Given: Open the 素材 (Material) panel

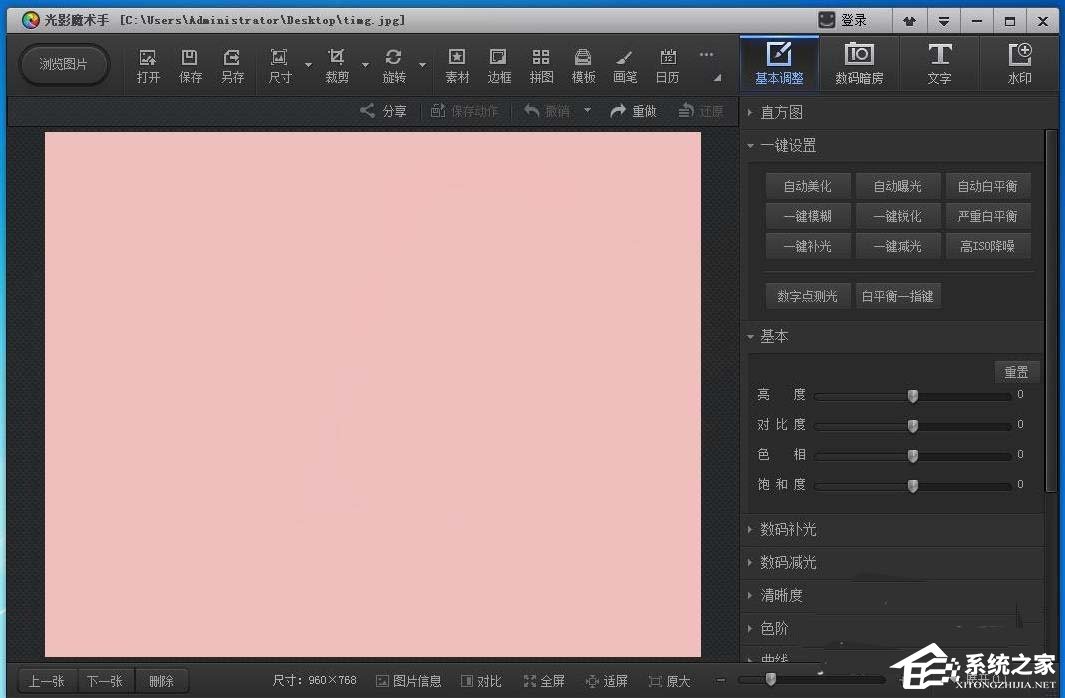Looking at the screenshot, I should click(456, 64).
